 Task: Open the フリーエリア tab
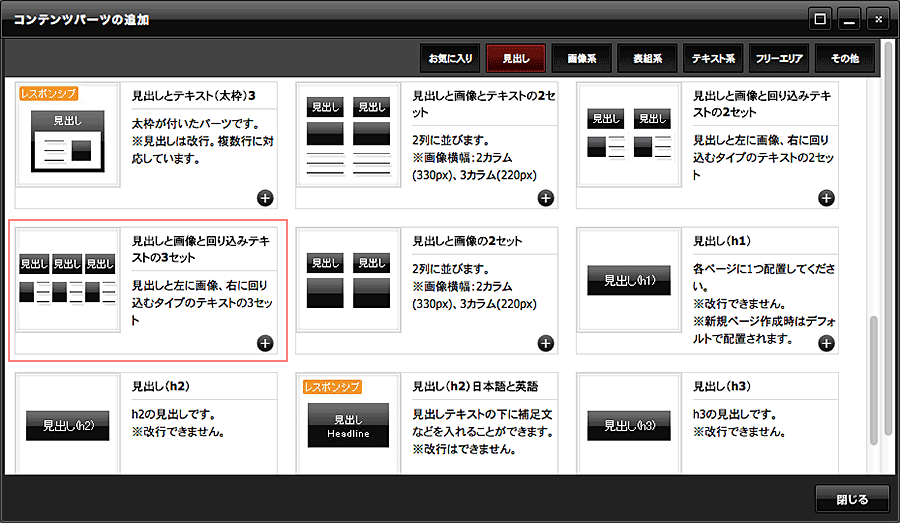point(779,58)
